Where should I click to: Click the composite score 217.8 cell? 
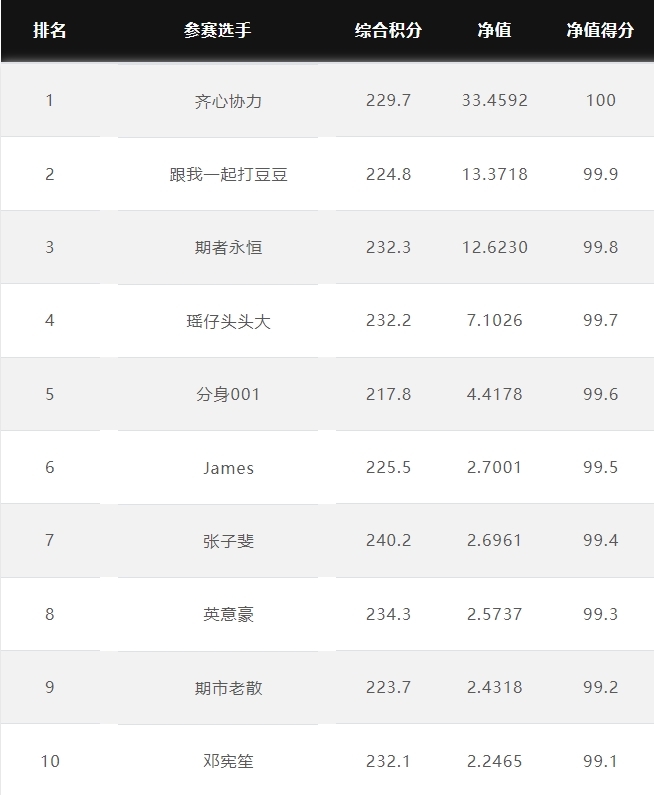pyautogui.click(x=388, y=394)
